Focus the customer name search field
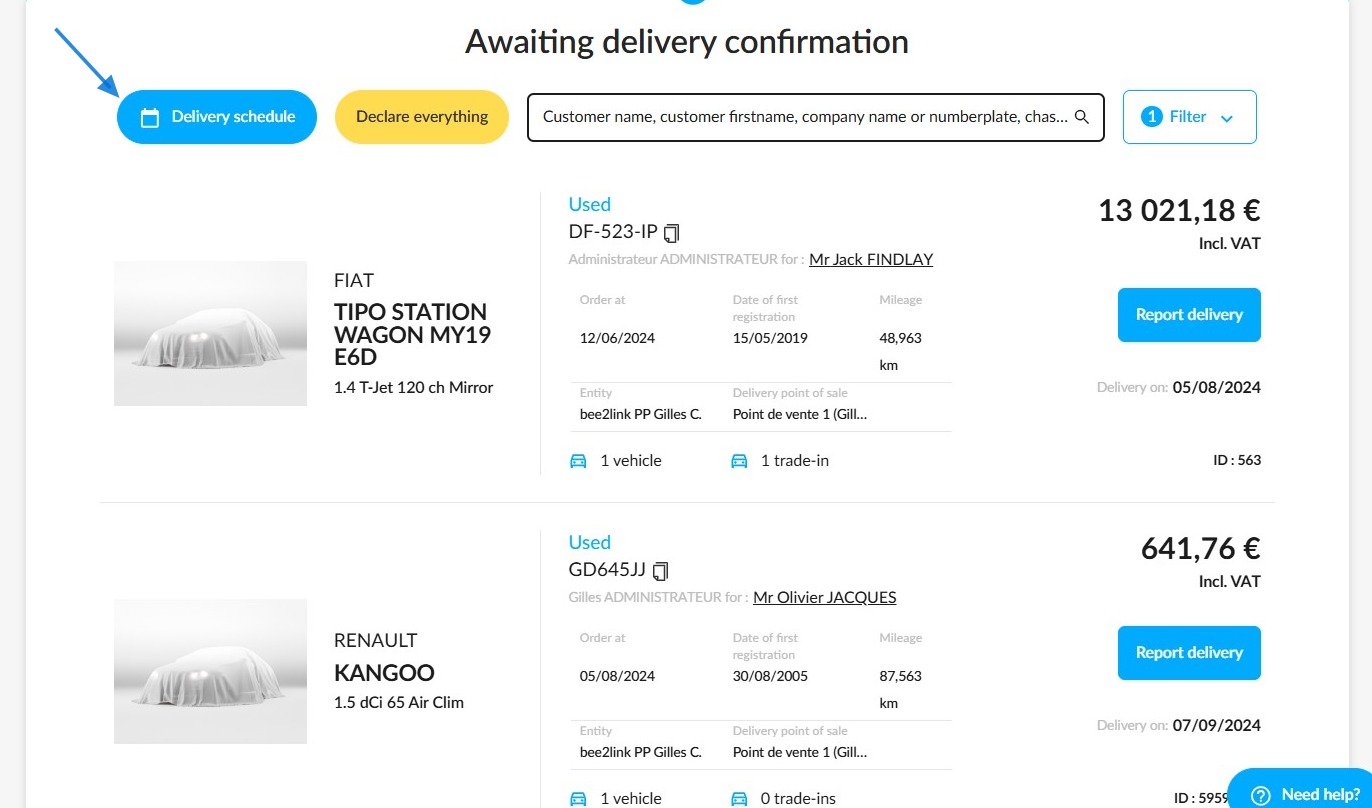 (816, 117)
